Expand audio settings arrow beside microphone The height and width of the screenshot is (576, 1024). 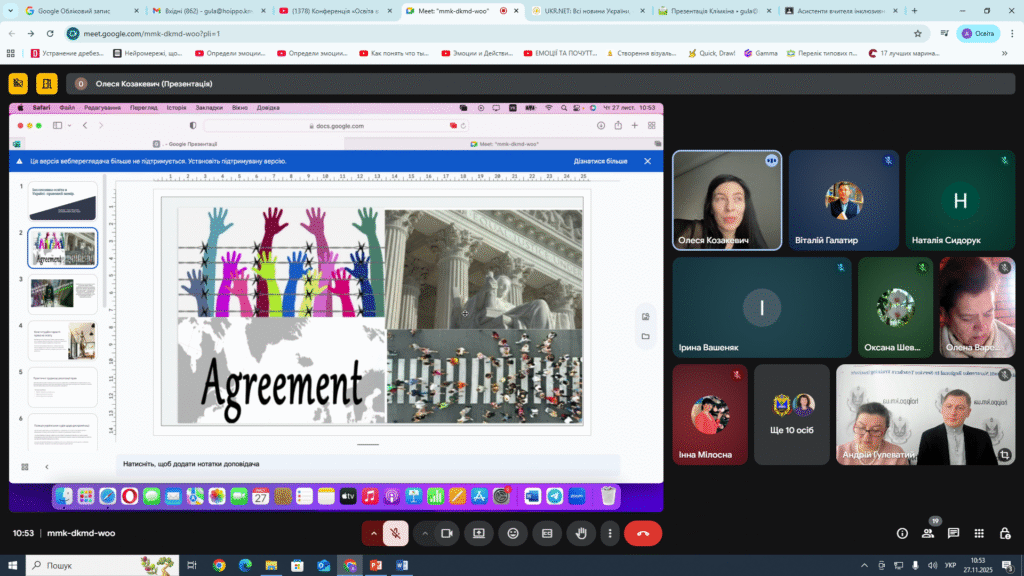[x=374, y=534]
